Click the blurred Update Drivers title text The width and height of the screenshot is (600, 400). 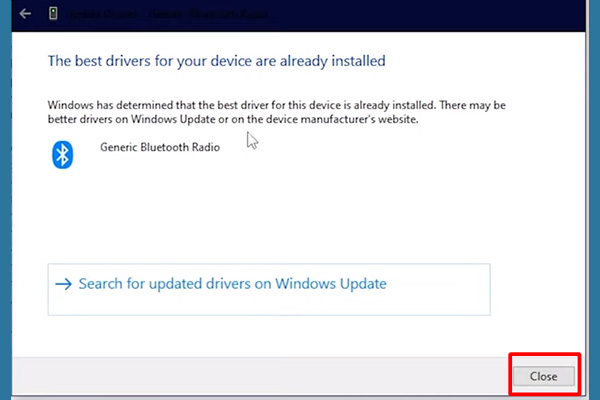(167, 14)
